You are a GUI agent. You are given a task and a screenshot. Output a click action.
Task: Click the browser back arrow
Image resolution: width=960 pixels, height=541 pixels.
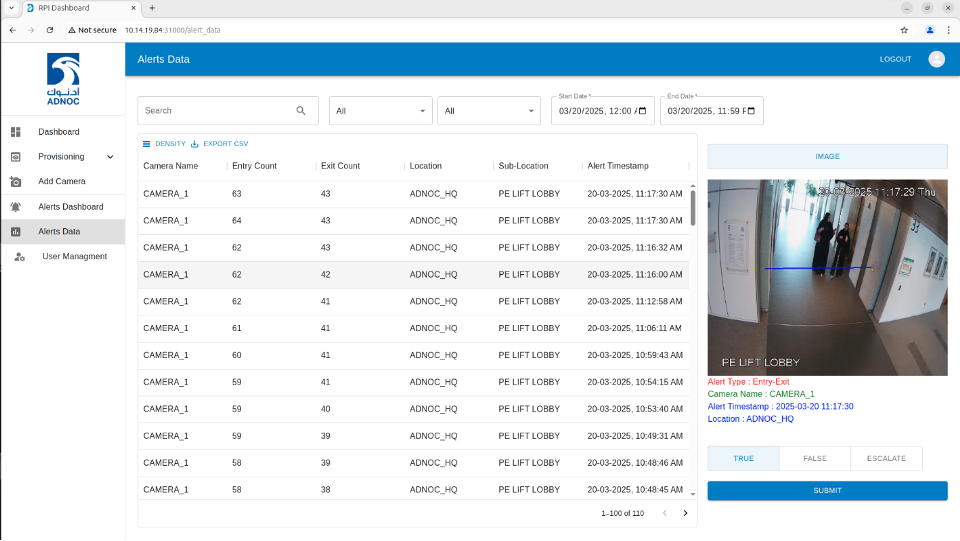pos(13,30)
